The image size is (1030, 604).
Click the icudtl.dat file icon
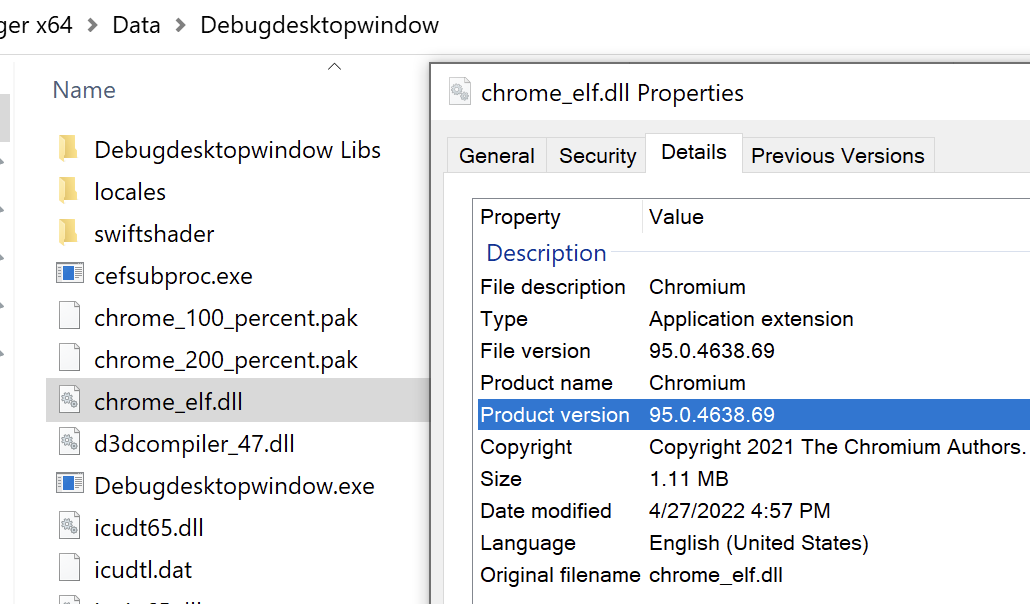pyautogui.click(x=70, y=568)
